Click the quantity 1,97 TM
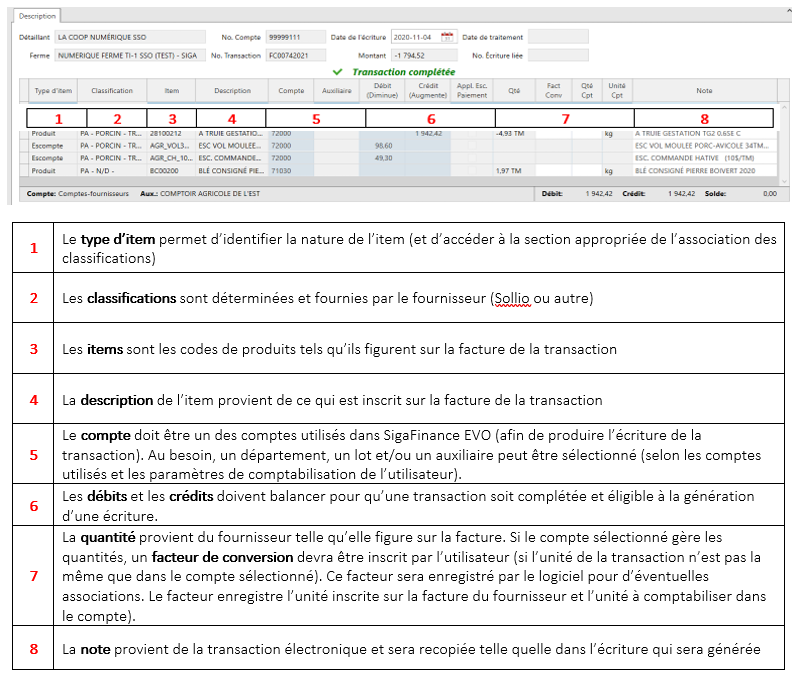 (509, 171)
